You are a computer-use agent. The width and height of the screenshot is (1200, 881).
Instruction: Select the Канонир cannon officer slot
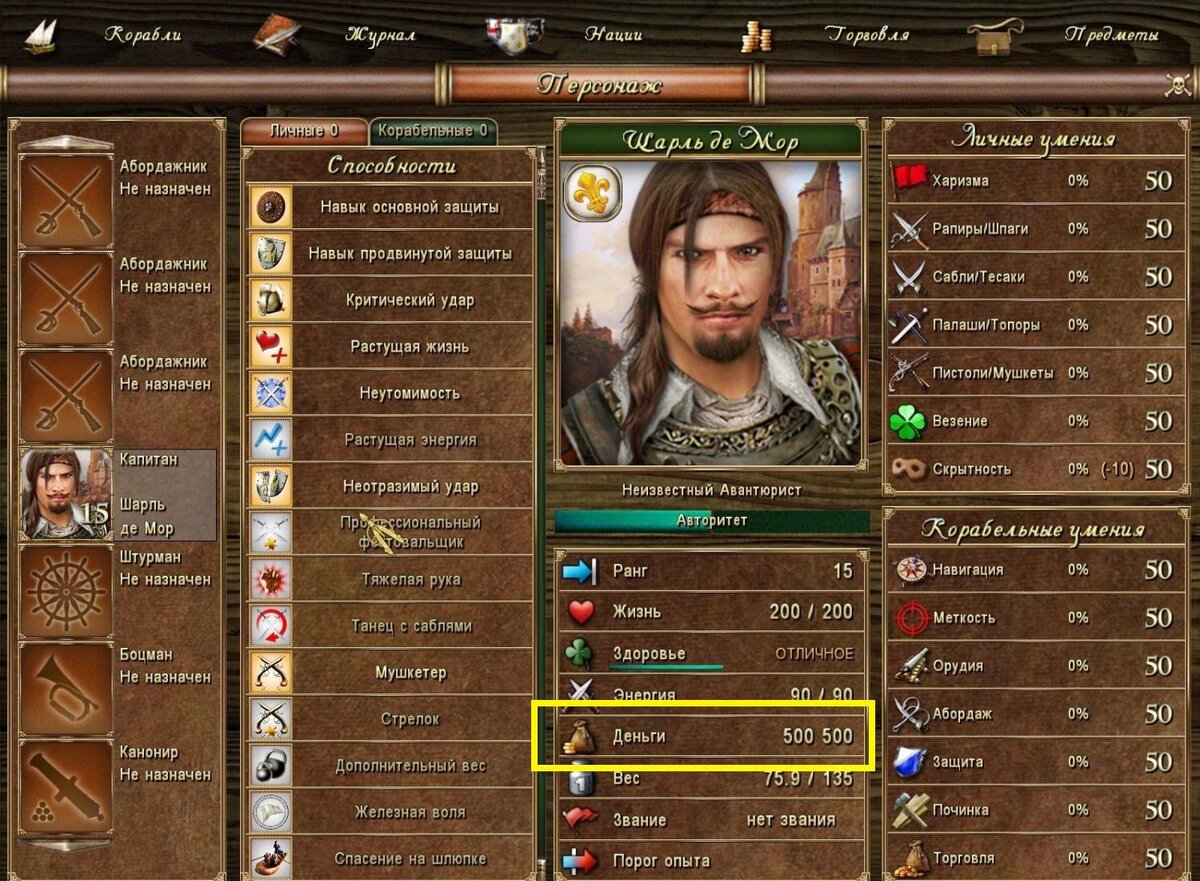[x=65, y=787]
